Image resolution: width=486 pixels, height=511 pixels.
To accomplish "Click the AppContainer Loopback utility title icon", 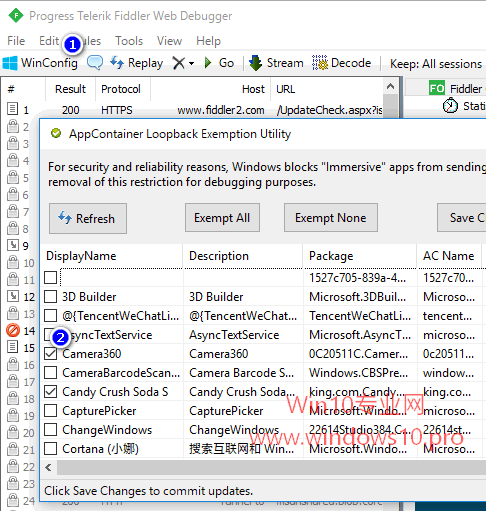I will [x=56, y=133].
